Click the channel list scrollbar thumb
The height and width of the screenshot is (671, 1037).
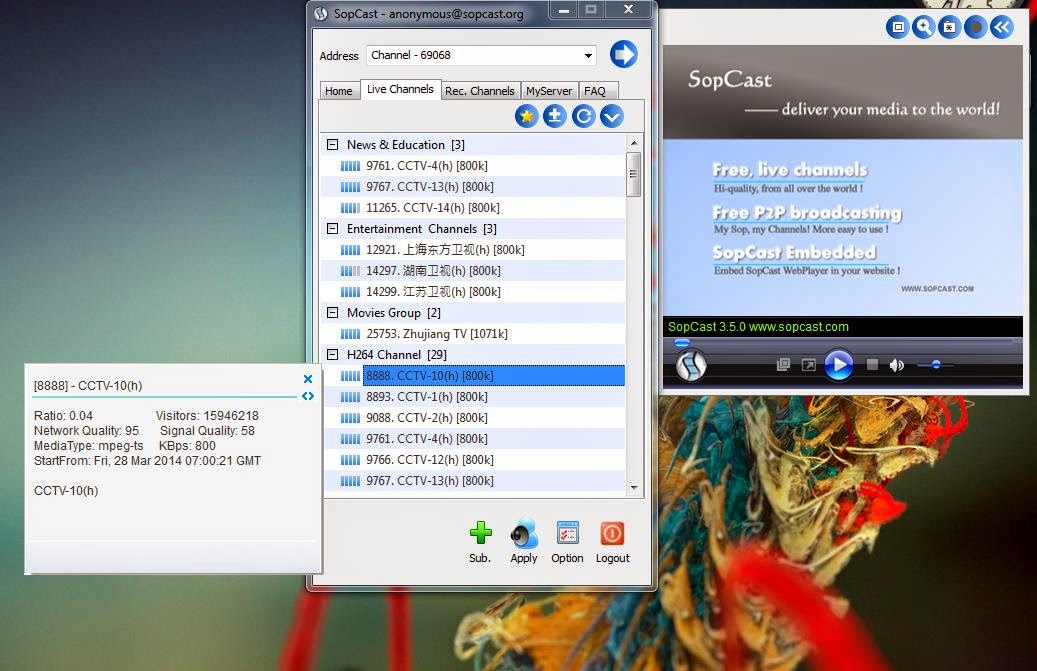633,175
